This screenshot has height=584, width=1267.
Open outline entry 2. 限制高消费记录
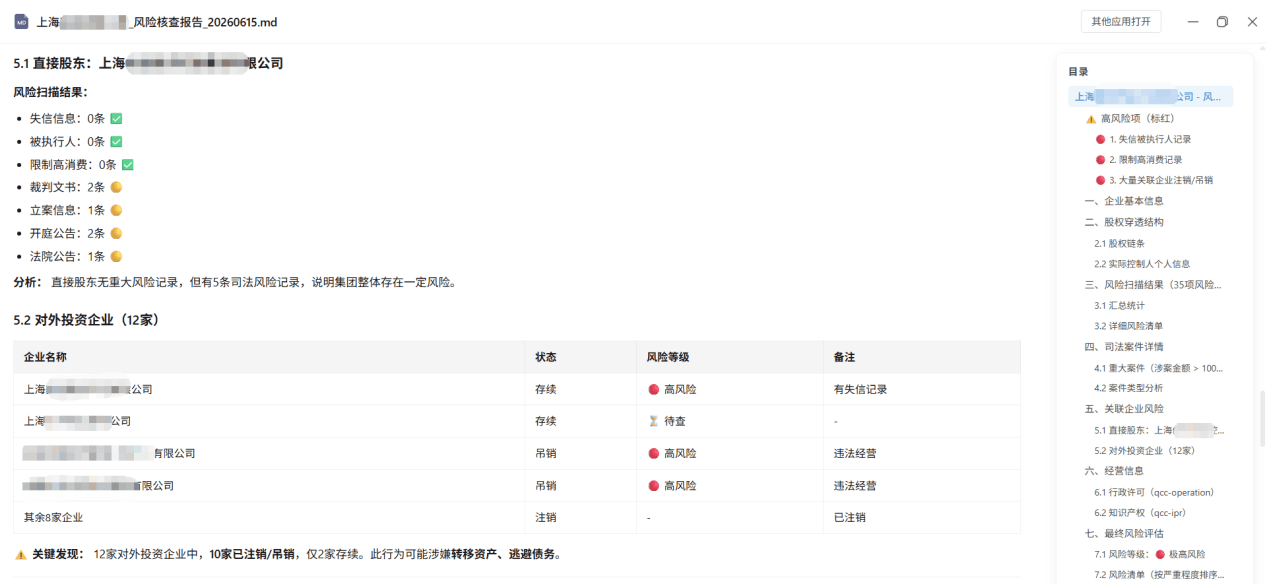coord(1139,160)
